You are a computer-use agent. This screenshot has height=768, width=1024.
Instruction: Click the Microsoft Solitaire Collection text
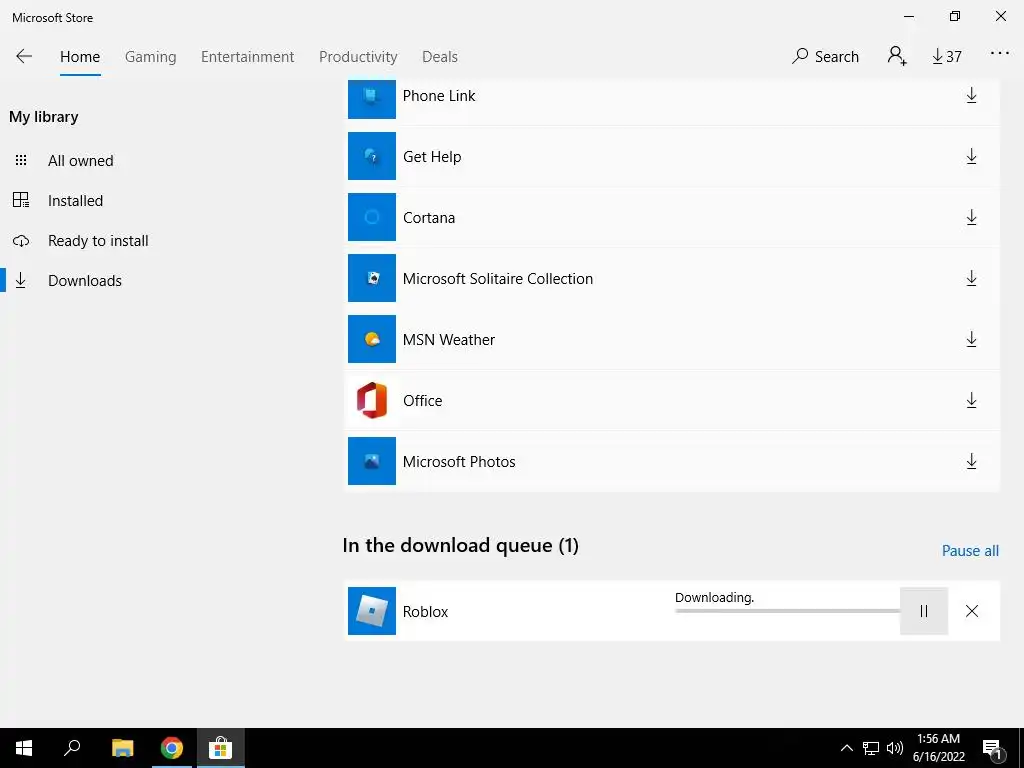point(498,279)
